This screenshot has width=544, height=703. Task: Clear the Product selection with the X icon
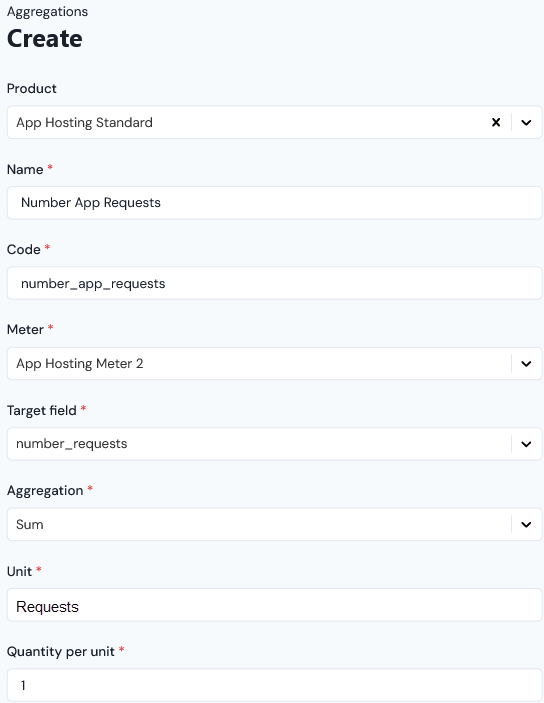tap(496, 122)
